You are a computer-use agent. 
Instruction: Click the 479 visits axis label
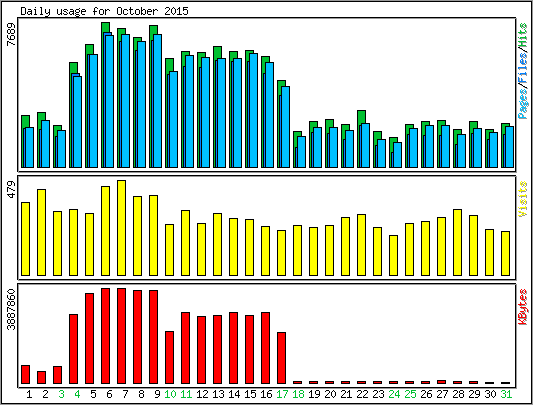(x=11, y=190)
